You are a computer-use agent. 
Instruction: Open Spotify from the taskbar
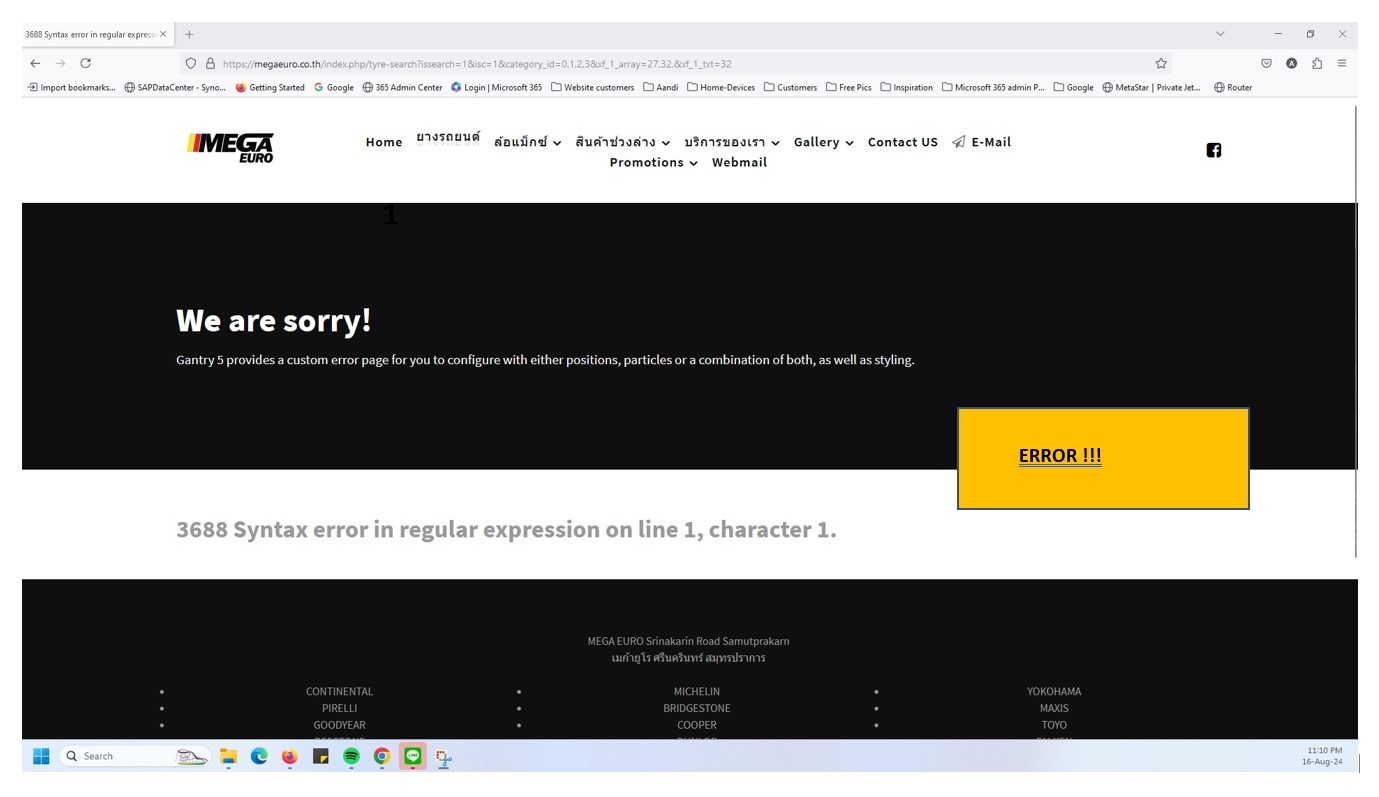pos(351,757)
